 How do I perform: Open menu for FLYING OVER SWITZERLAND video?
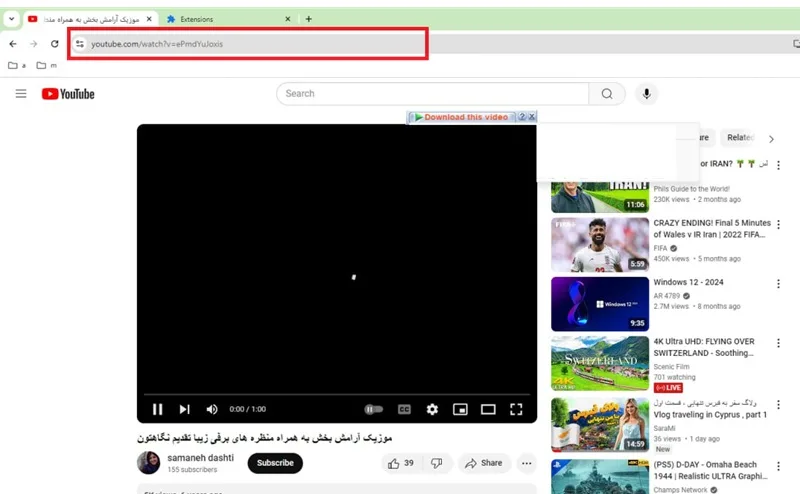pos(779,343)
